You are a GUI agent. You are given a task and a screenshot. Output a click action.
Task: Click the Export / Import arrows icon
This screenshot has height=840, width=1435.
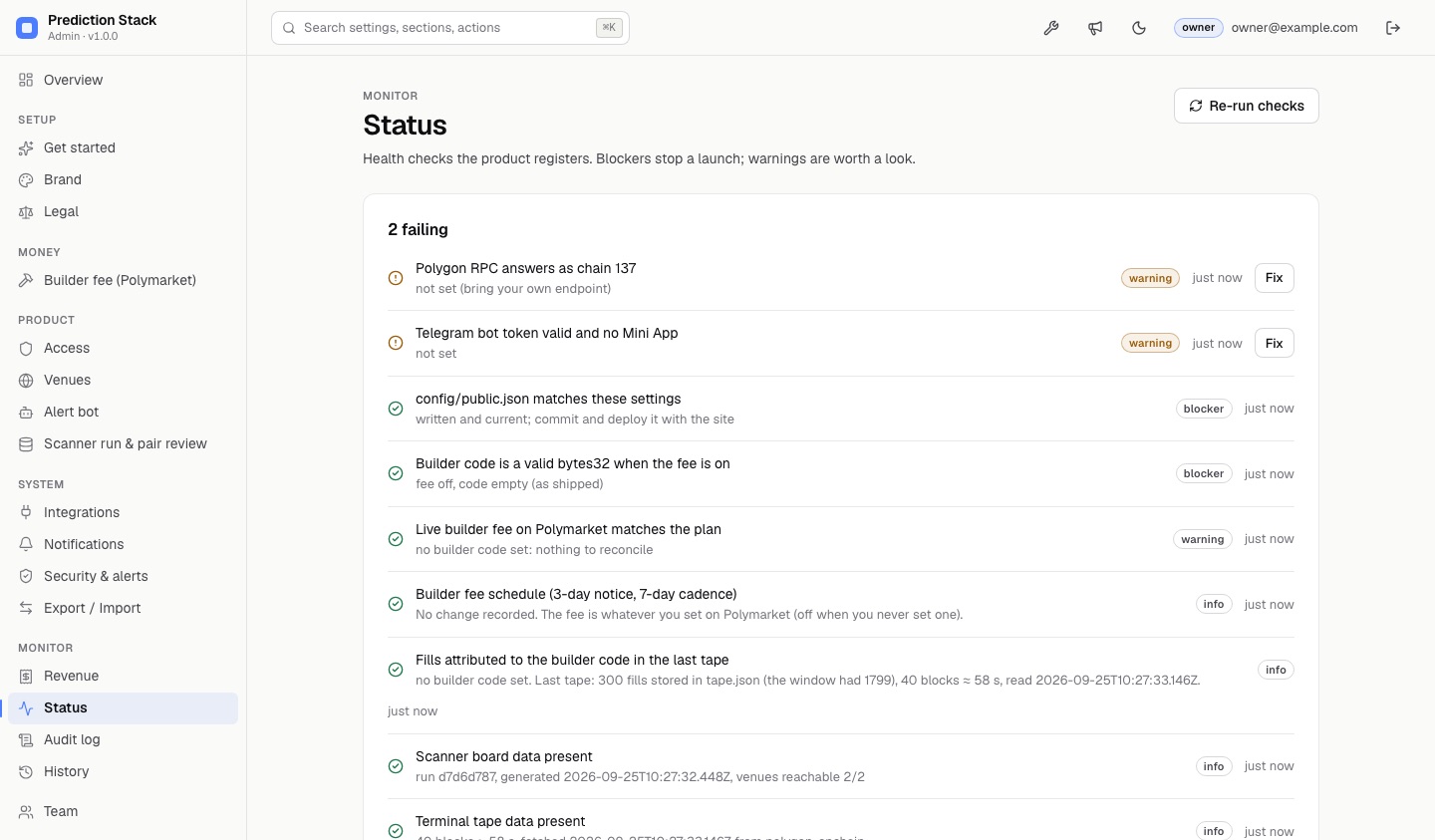click(26, 608)
